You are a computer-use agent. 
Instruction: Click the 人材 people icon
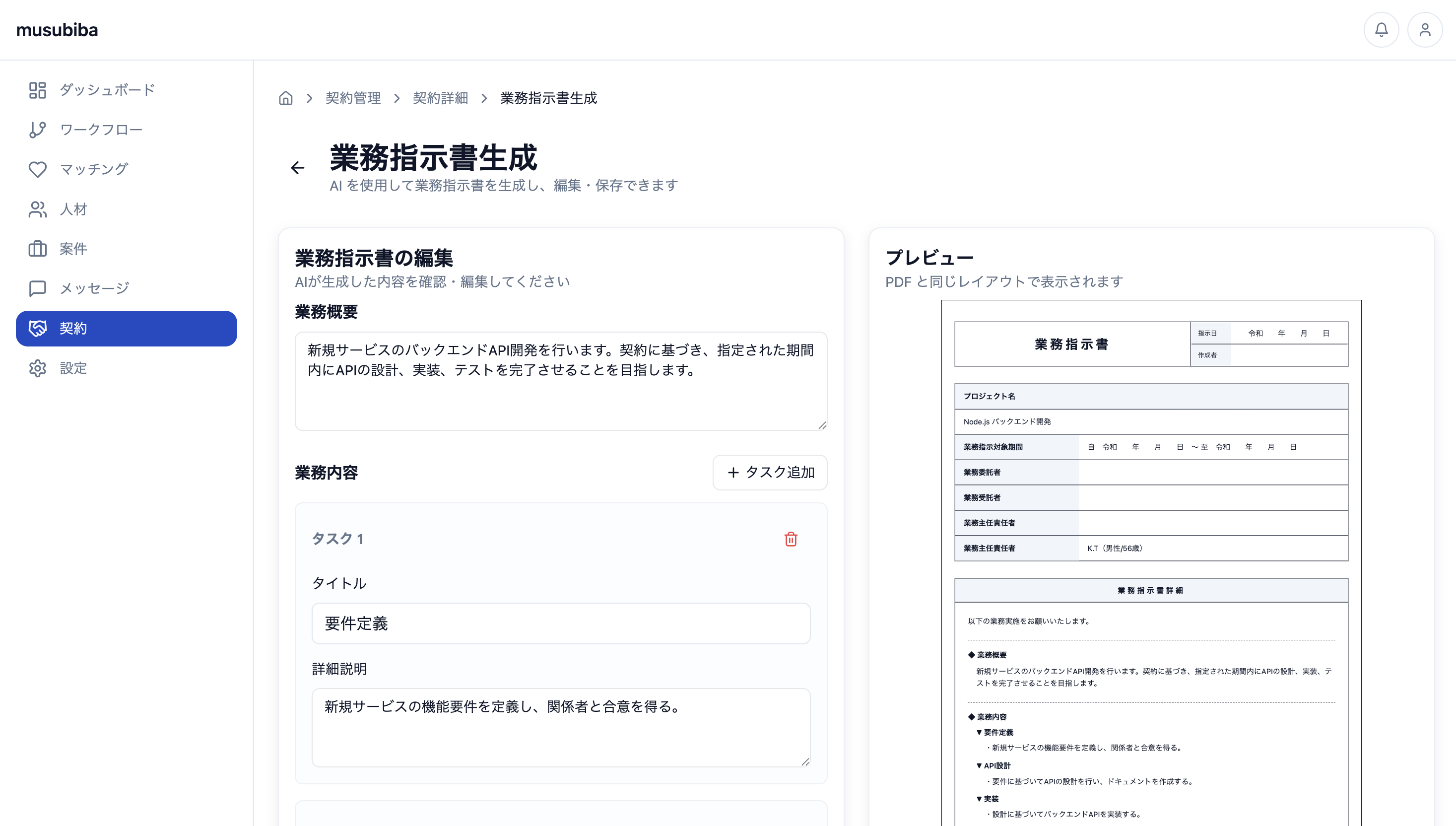[x=37, y=209]
